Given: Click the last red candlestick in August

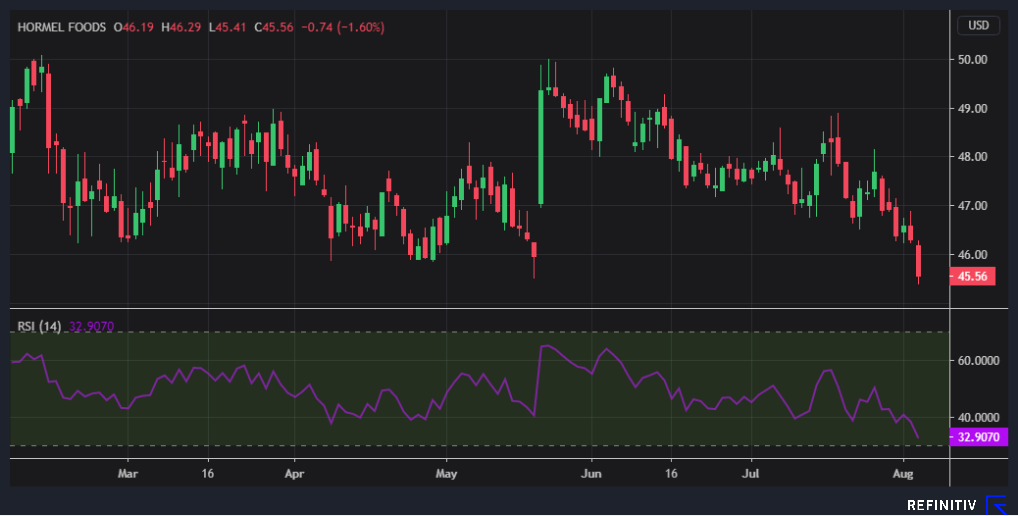Looking at the screenshot, I should tap(919, 262).
